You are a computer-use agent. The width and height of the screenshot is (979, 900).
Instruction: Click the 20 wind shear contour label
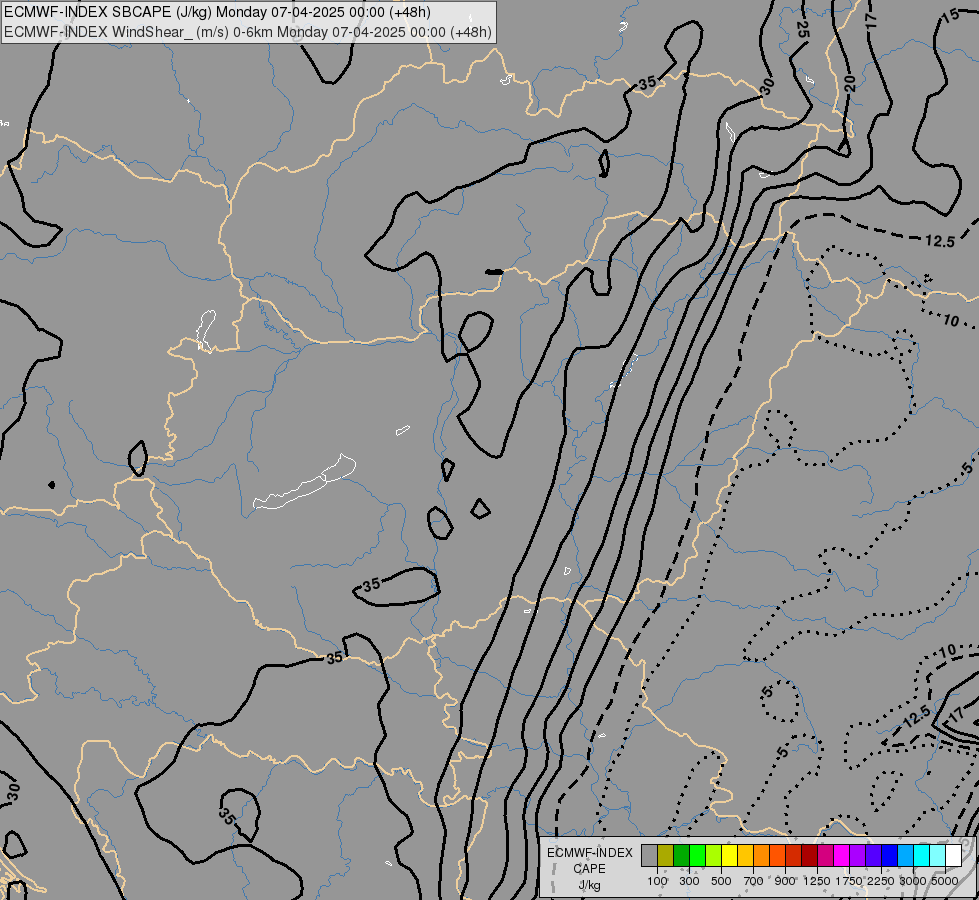pyautogui.click(x=849, y=83)
